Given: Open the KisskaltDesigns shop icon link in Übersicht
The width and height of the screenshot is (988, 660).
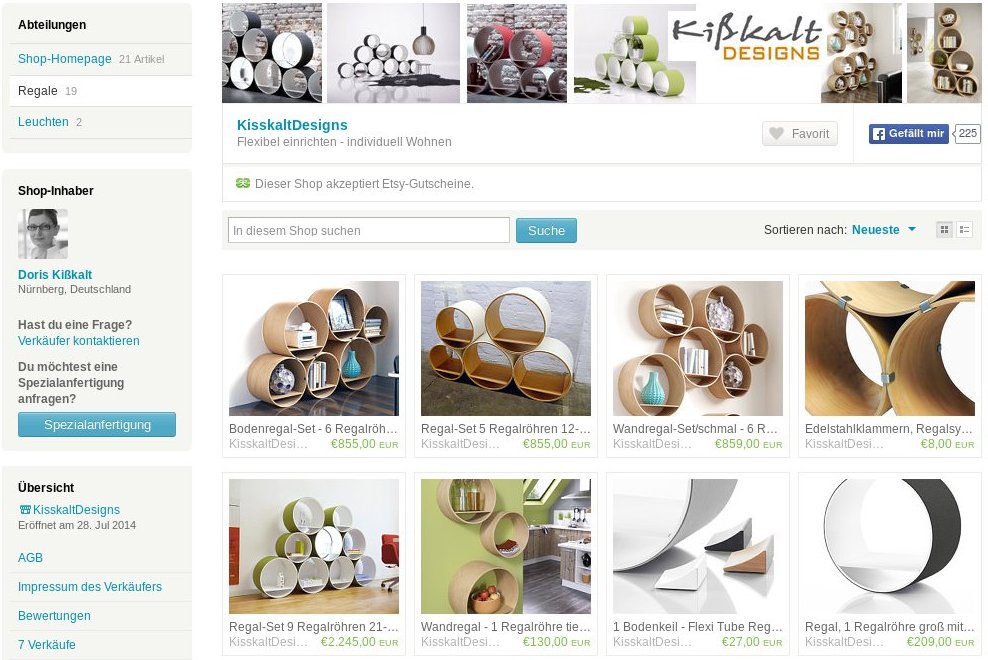Looking at the screenshot, I should (x=69, y=509).
